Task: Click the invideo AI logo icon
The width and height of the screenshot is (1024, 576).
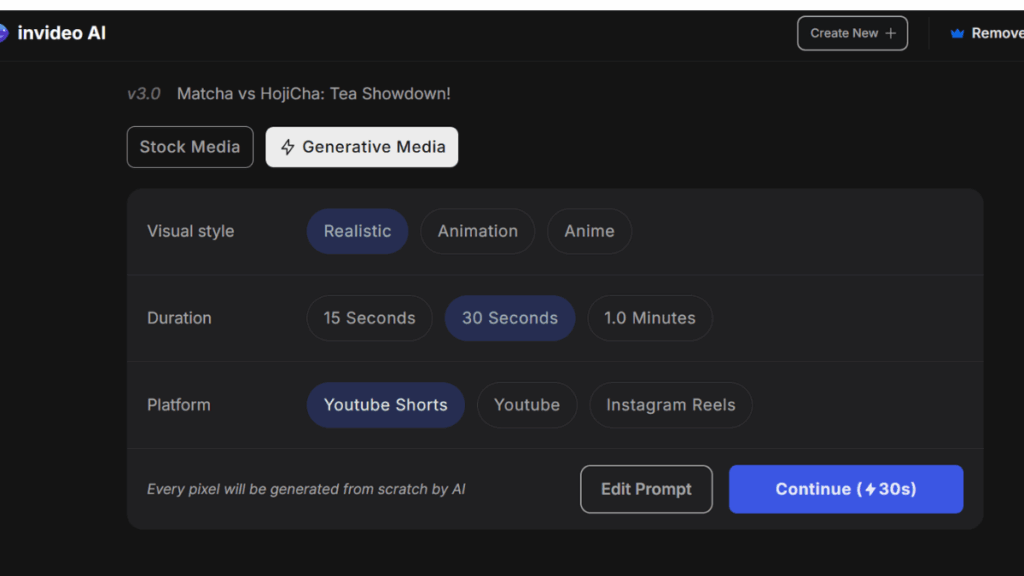Action: coord(3,33)
